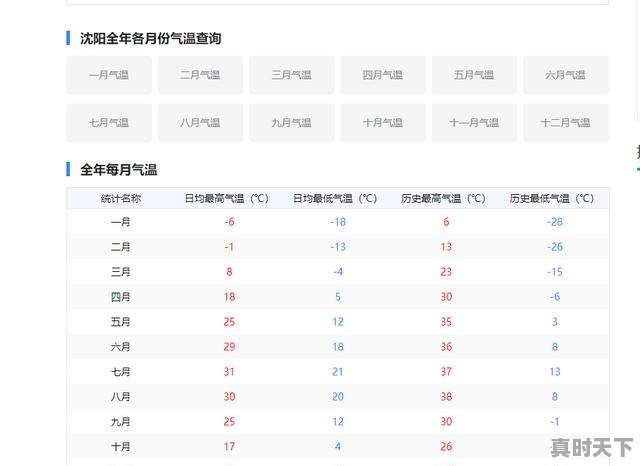Click the 20 average low in 八月 row
This screenshot has height=466, width=640.
pyautogui.click(x=338, y=397)
